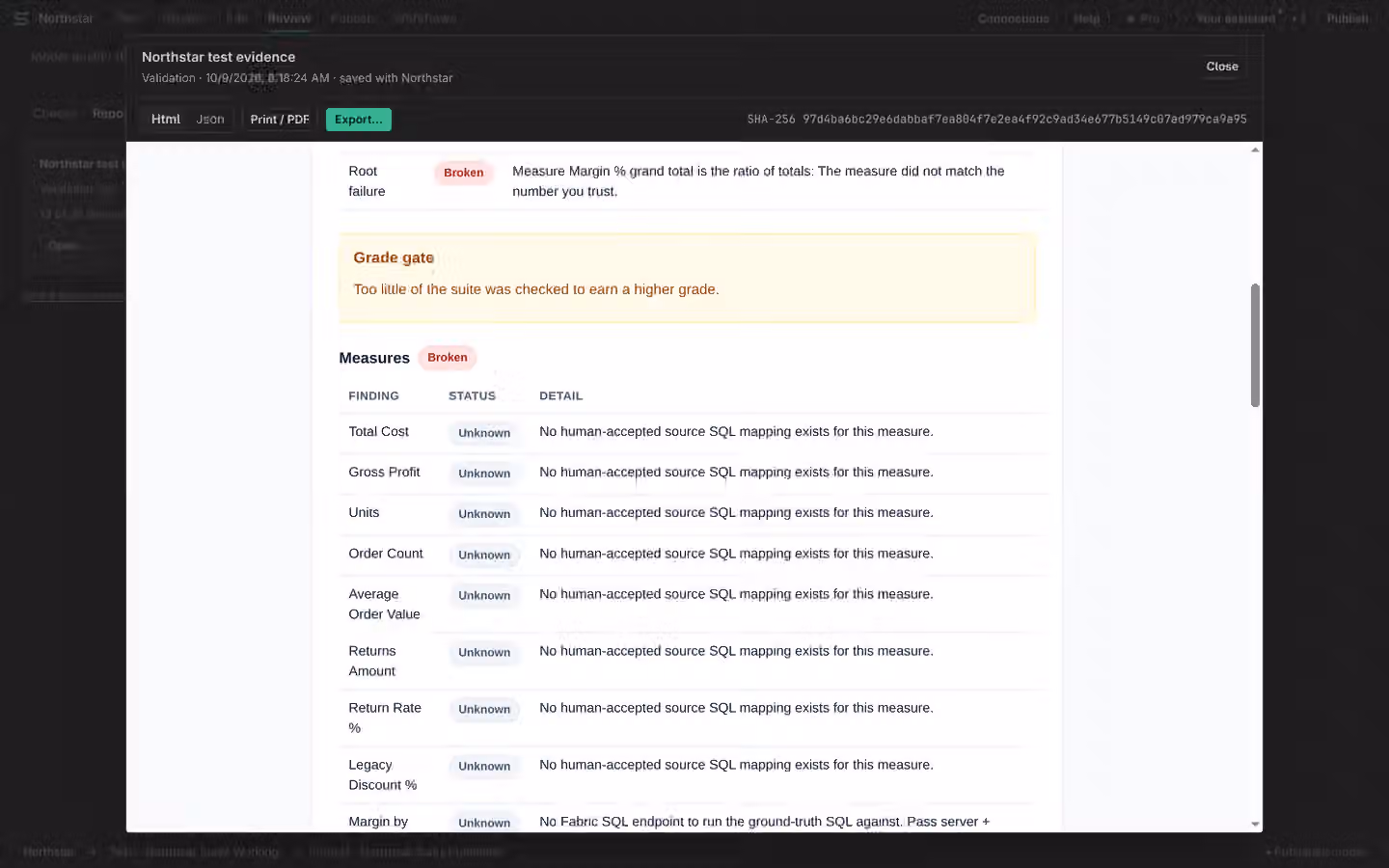The width and height of the screenshot is (1389, 868).
Task: Switch to the Html view tab
Action: [x=166, y=120]
